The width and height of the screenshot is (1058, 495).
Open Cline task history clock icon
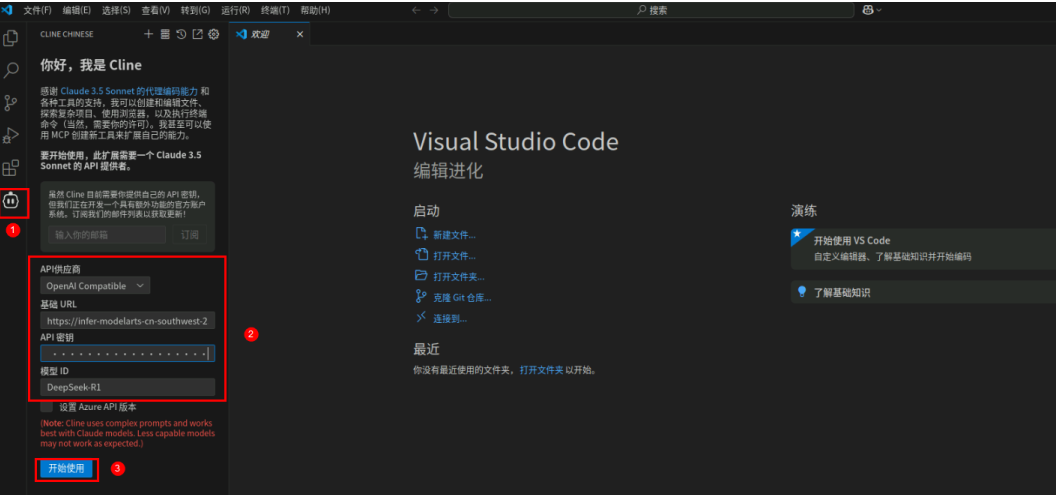pos(182,34)
